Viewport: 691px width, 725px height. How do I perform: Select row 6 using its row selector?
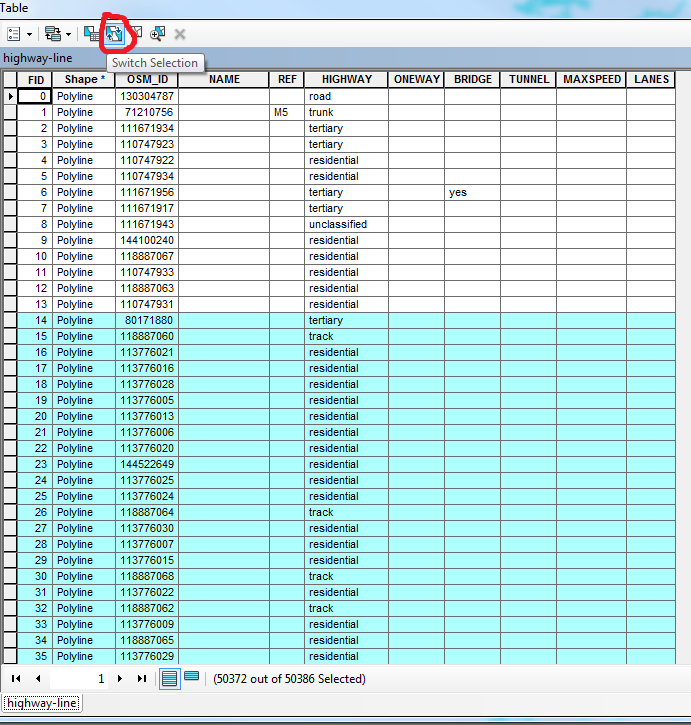click(x=10, y=192)
